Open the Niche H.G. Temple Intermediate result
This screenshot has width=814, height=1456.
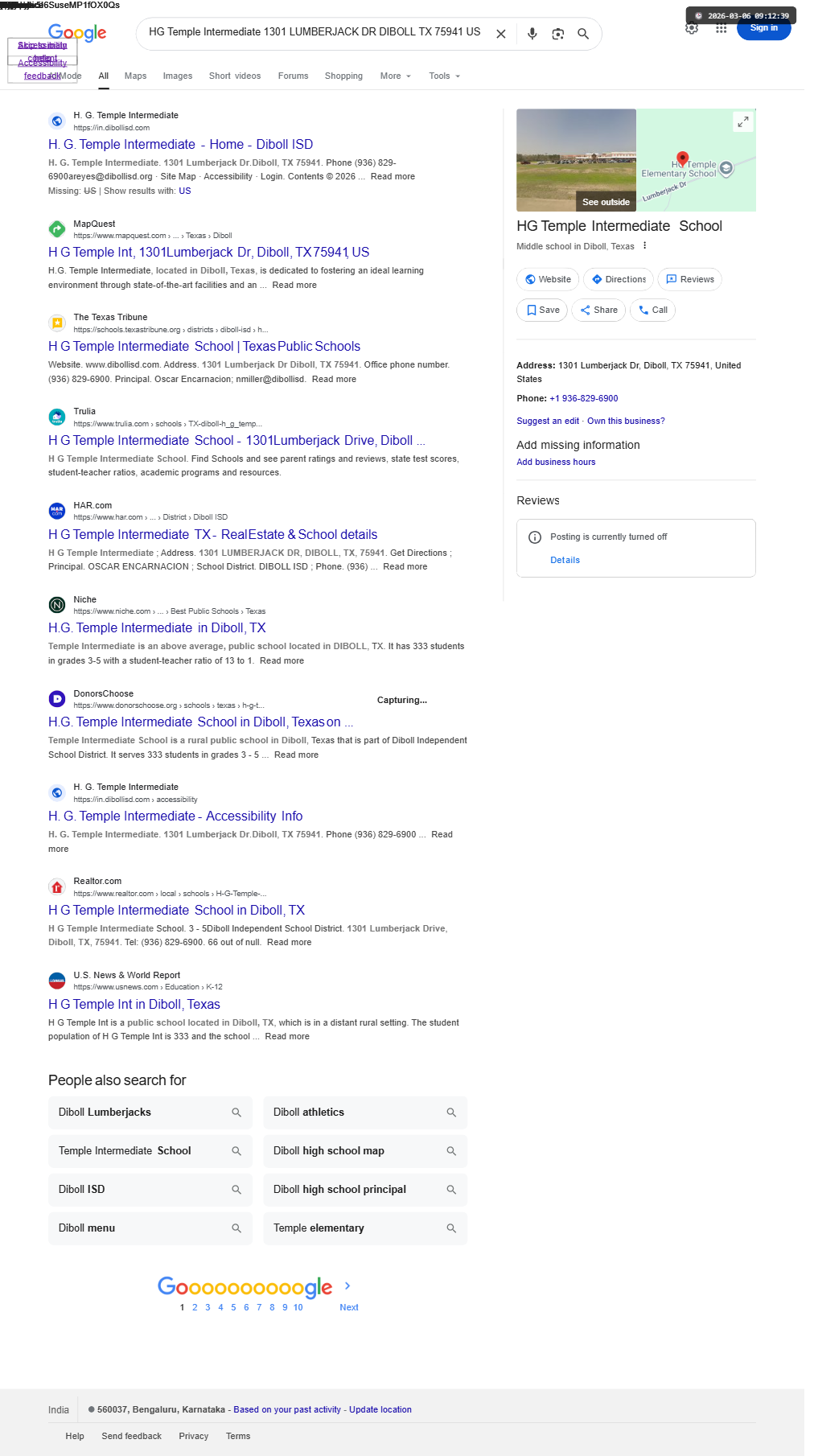coord(157,627)
